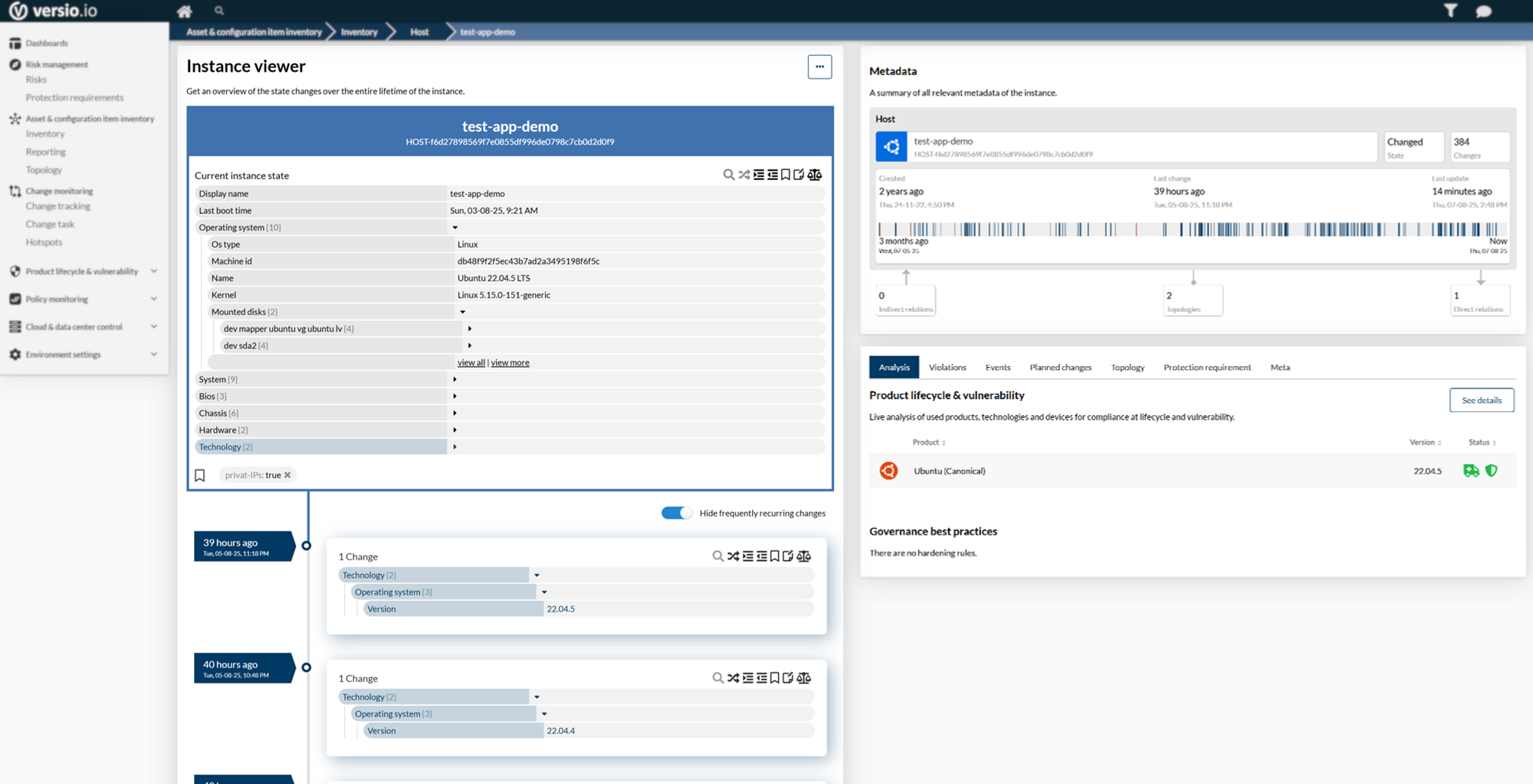Image resolution: width=1533 pixels, height=784 pixels.
Task: Click the filter funnel icon
Action: (1450, 11)
